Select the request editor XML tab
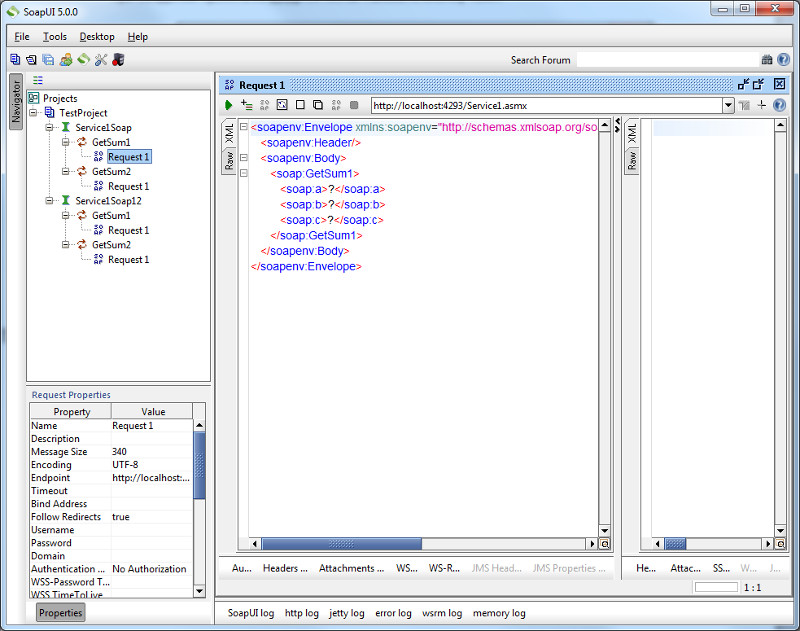Screen dimensions: 800x631 229,133
